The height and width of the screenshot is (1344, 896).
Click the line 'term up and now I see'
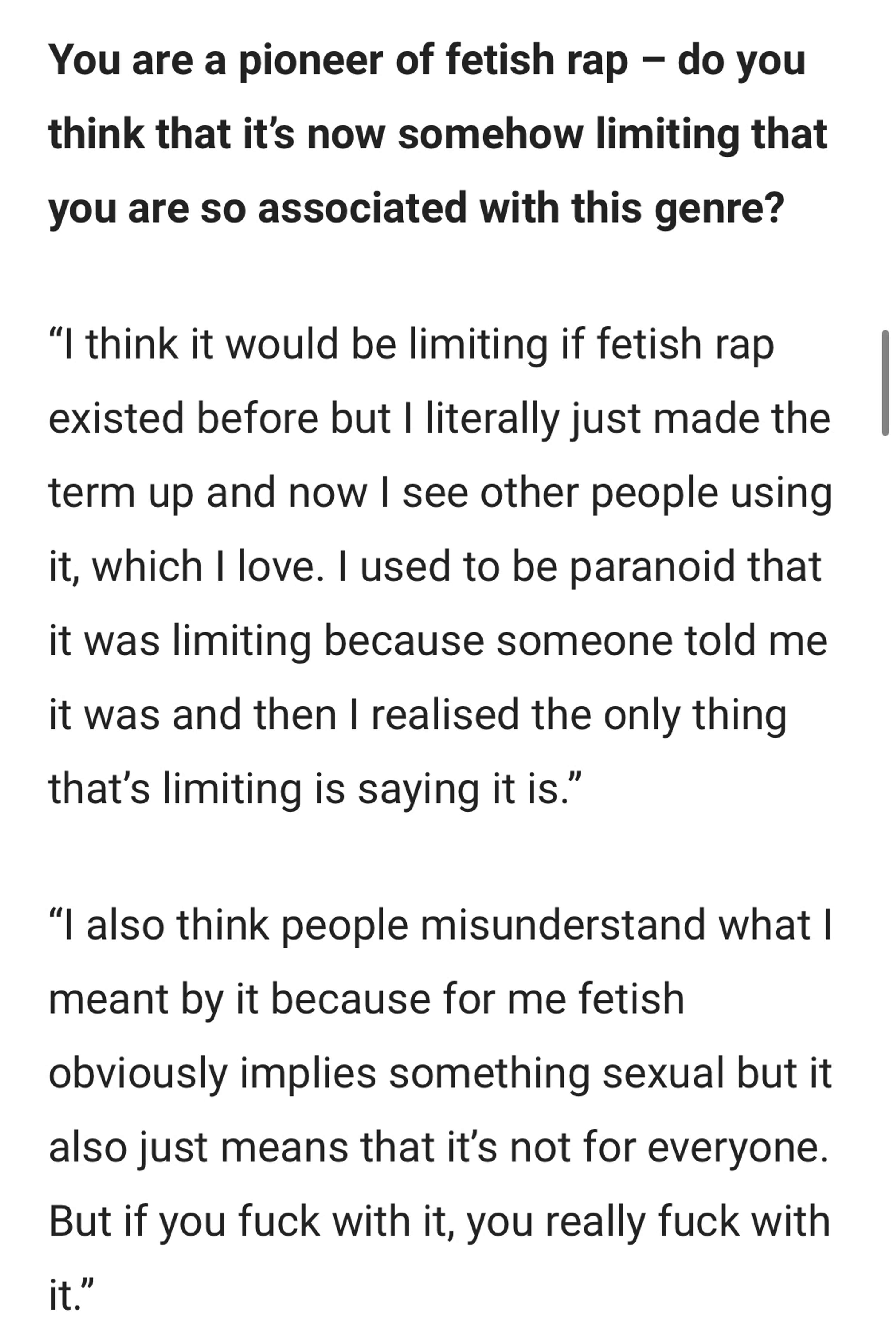click(441, 493)
